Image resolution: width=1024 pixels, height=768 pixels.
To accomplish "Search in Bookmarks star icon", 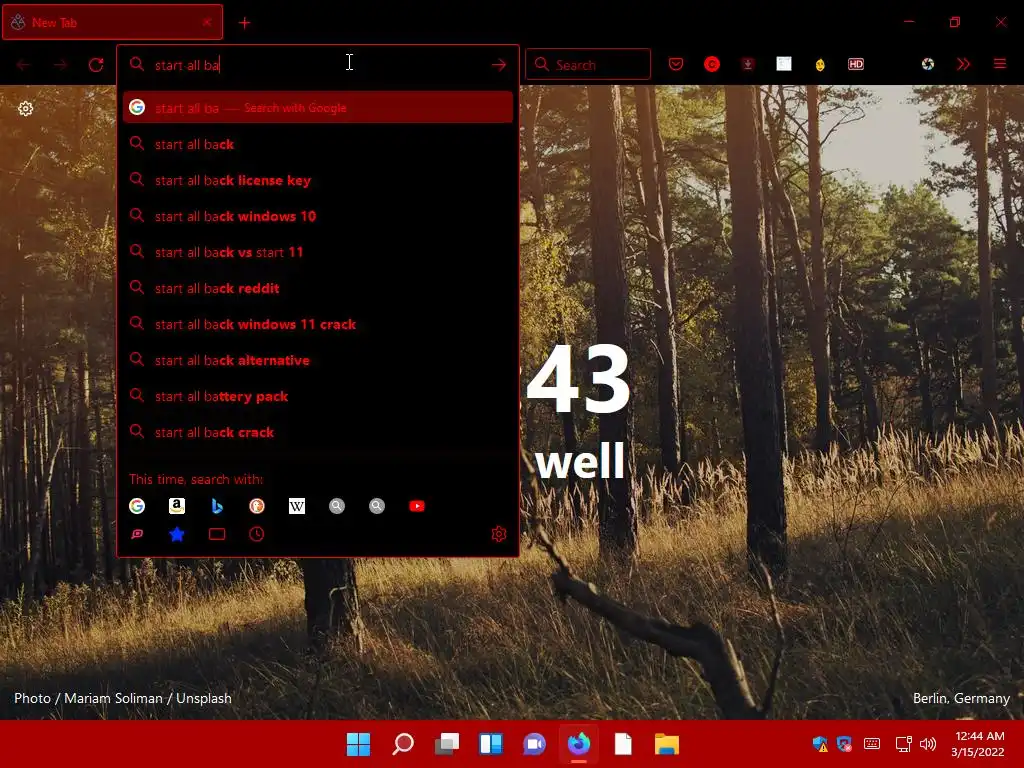I will (x=176, y=534).
